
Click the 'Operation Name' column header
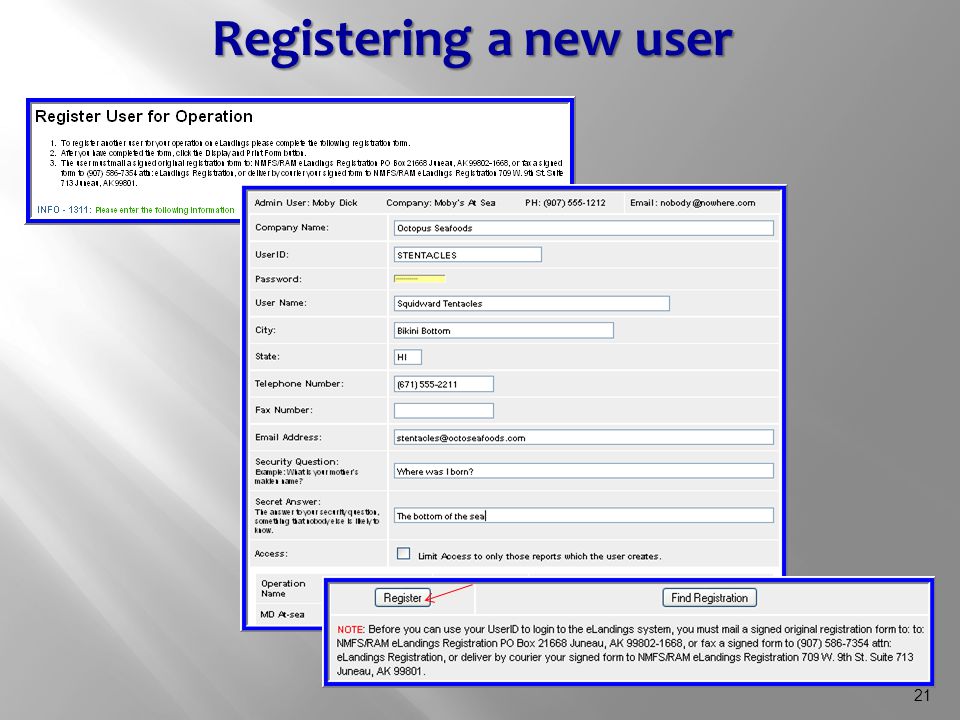(283, 588)
